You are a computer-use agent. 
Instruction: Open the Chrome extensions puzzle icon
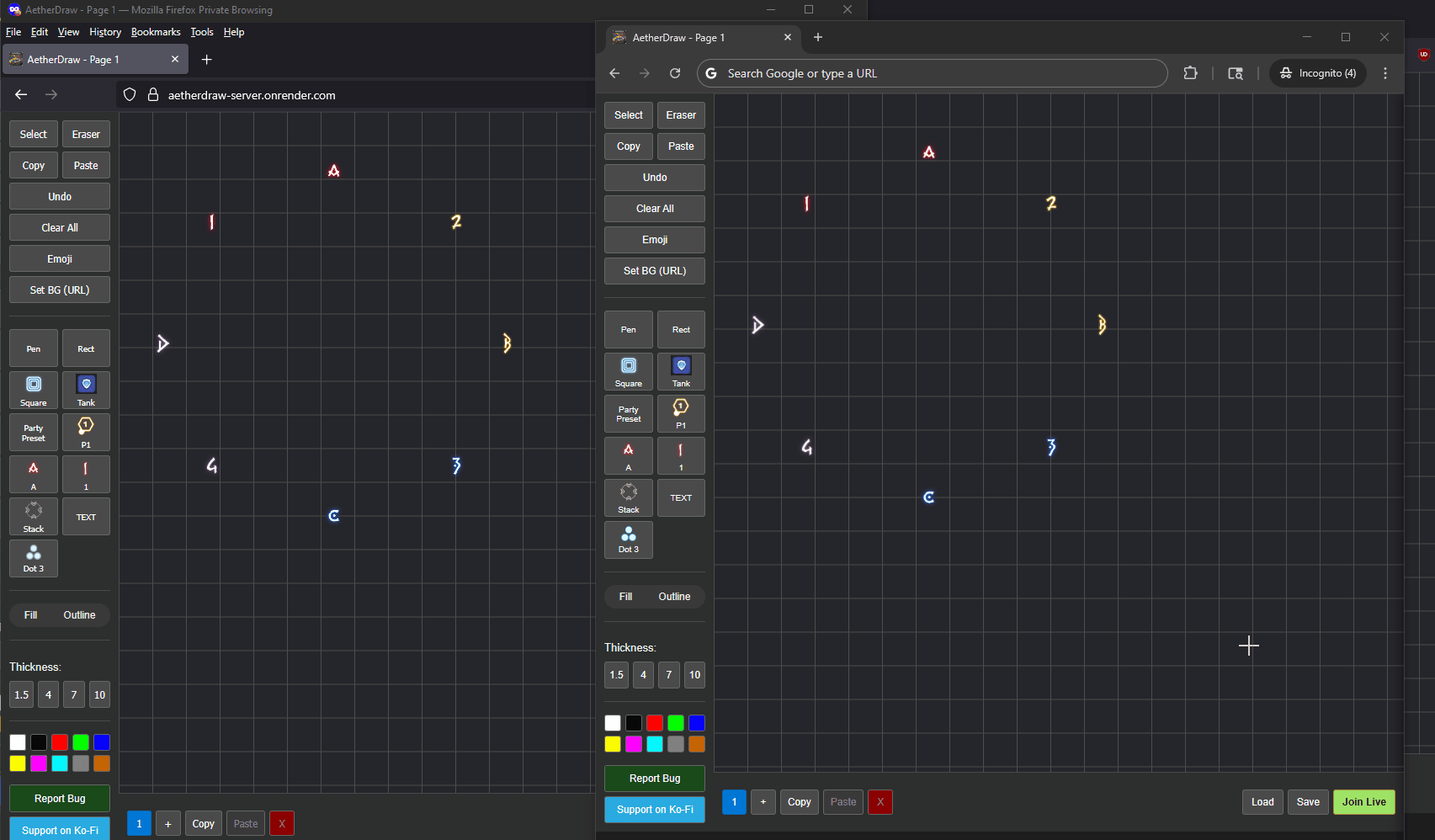pos(1190,73)
